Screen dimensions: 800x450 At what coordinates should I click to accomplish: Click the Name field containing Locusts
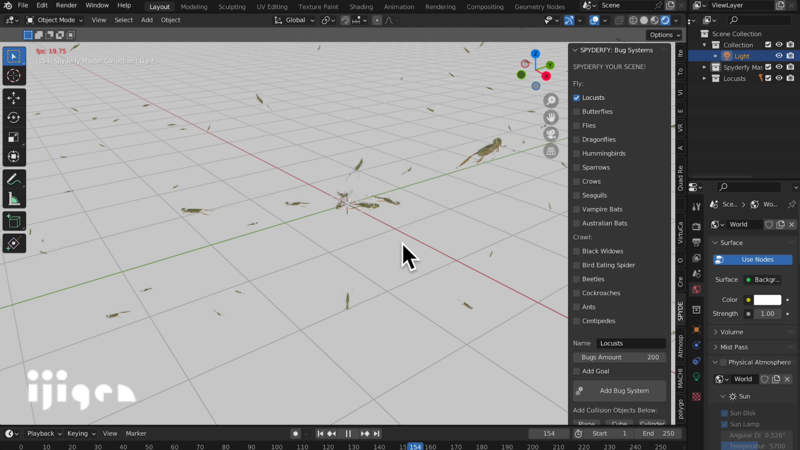pyautogui.click(x=631, y=343)
